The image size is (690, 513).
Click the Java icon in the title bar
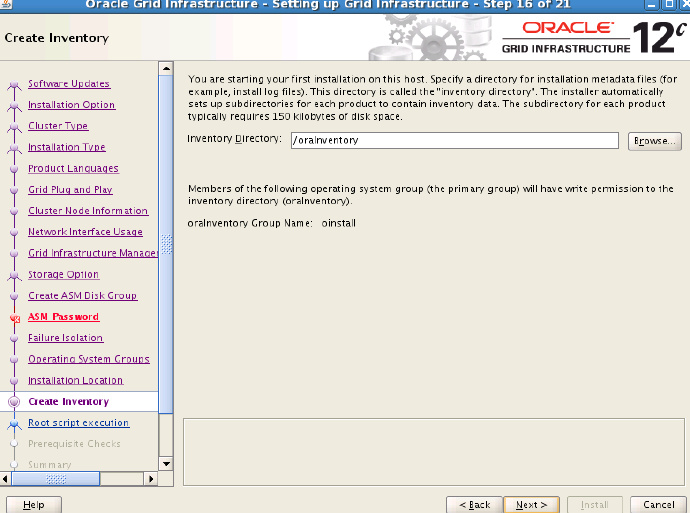pyautogui.click(x=6, y=5)
